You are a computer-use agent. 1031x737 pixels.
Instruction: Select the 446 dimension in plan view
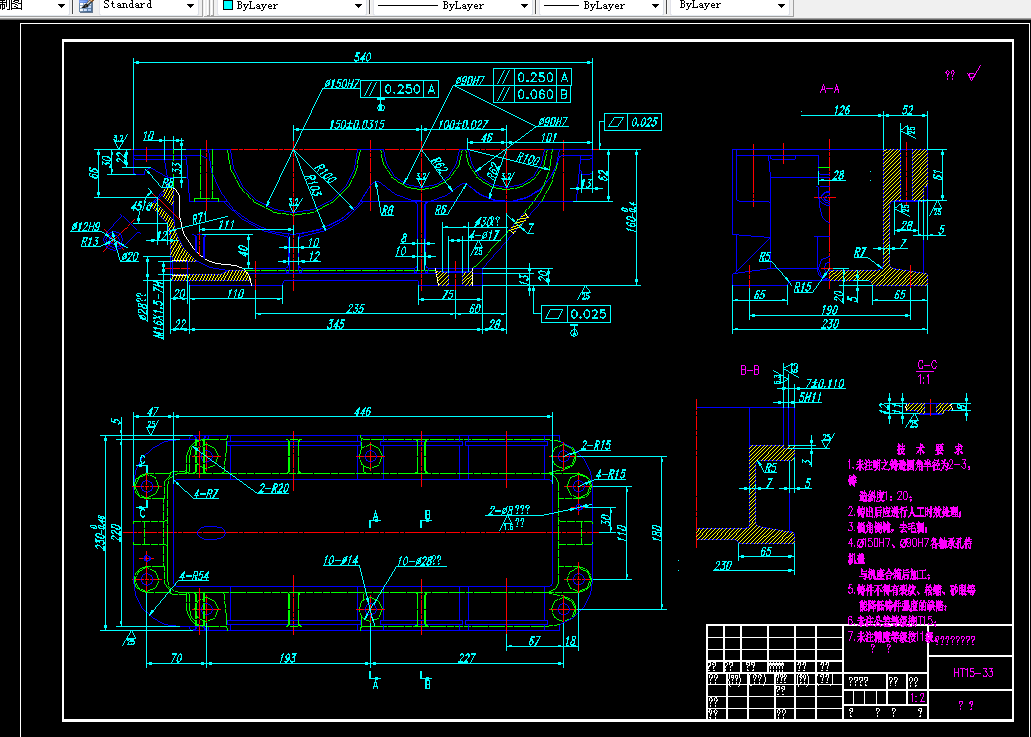click(x=362, y=412)
